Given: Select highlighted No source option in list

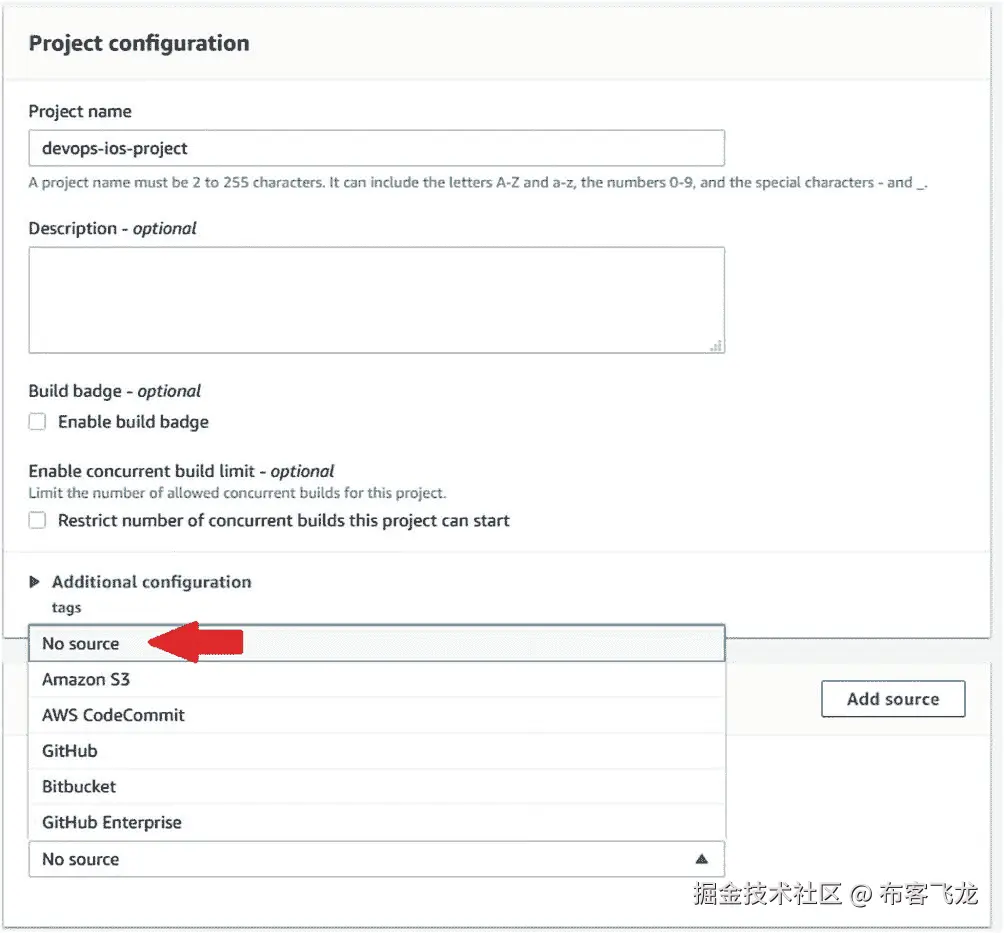Looking at the screenshot, I should pyautogui.click(x=81, y=644).
